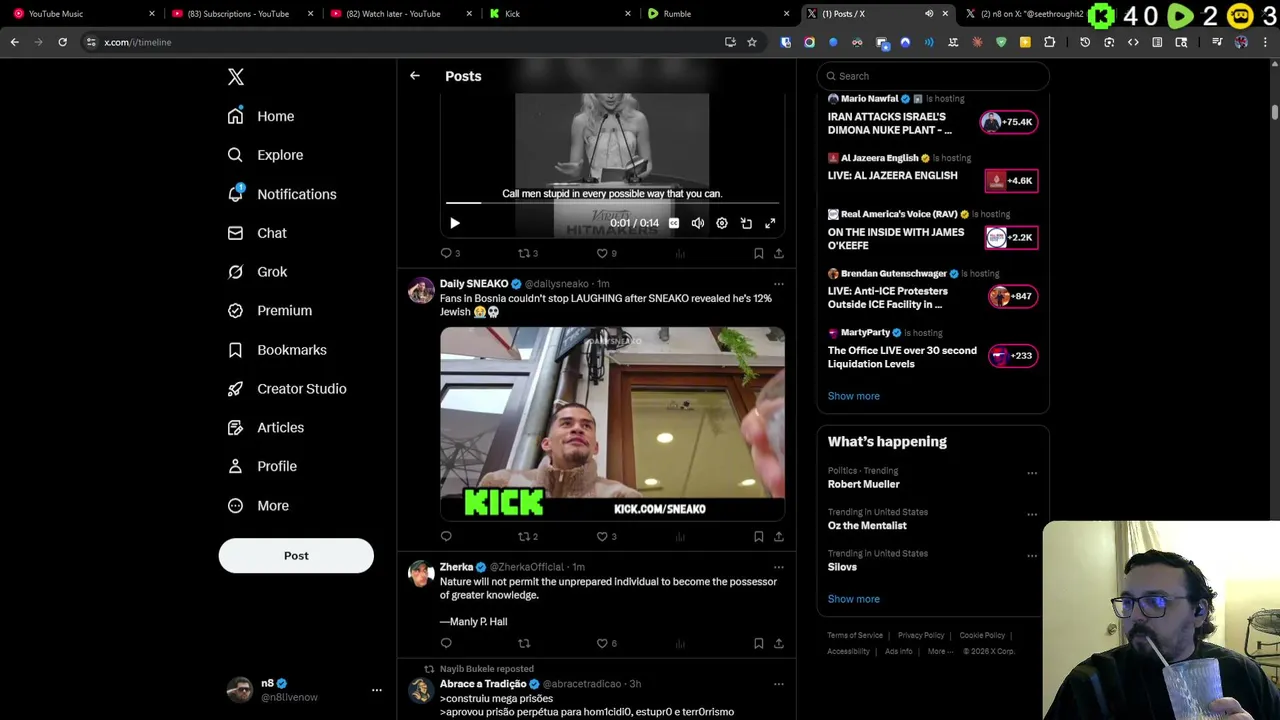
Task: Share the Daily SNEAKO post
Action: 779,536
